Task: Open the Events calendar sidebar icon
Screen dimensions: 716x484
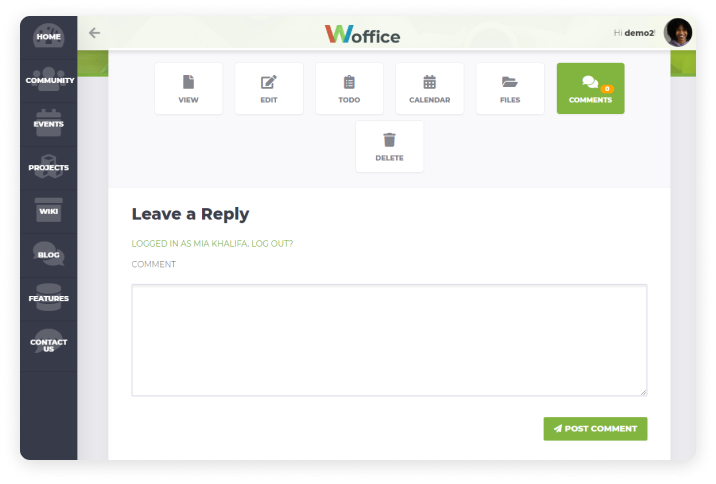Action: pyautogui.click(x=48, y=124)
